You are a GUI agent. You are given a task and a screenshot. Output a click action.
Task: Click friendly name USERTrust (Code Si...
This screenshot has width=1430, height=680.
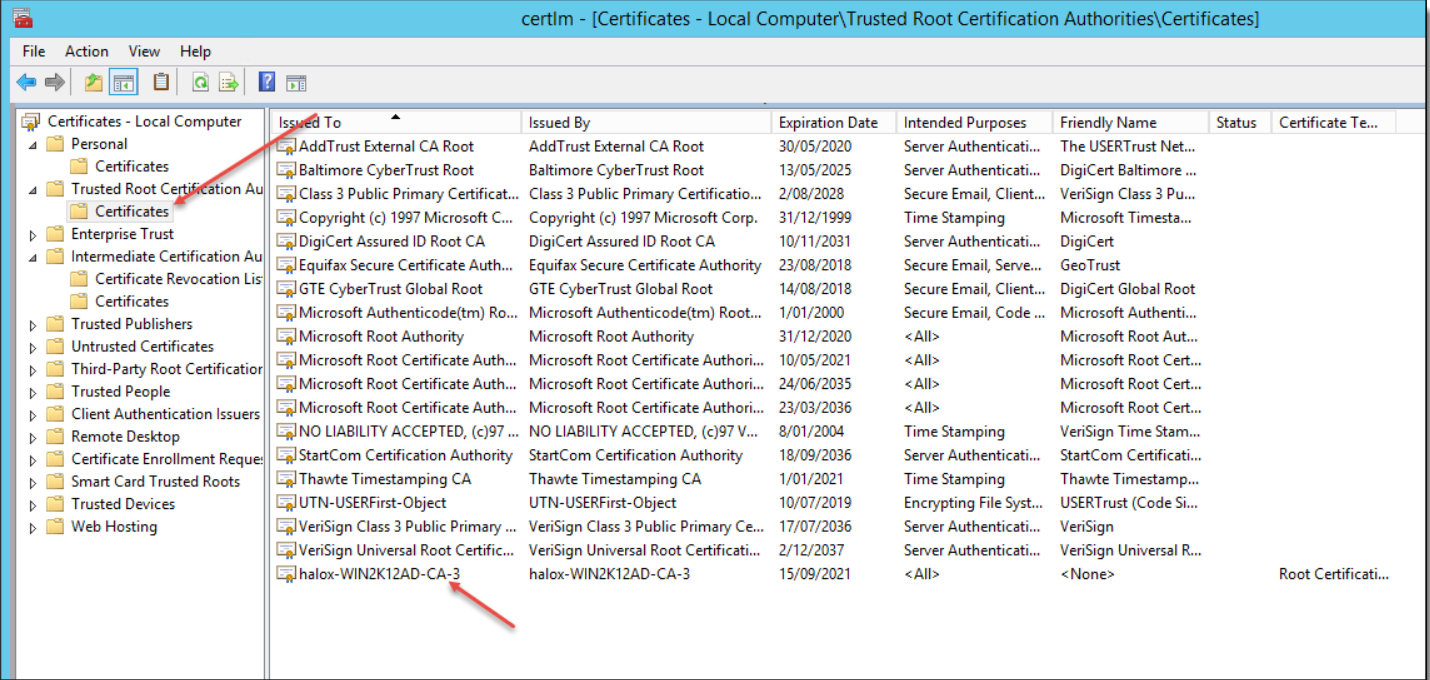pyautogui.click(x=1129, y=504)
